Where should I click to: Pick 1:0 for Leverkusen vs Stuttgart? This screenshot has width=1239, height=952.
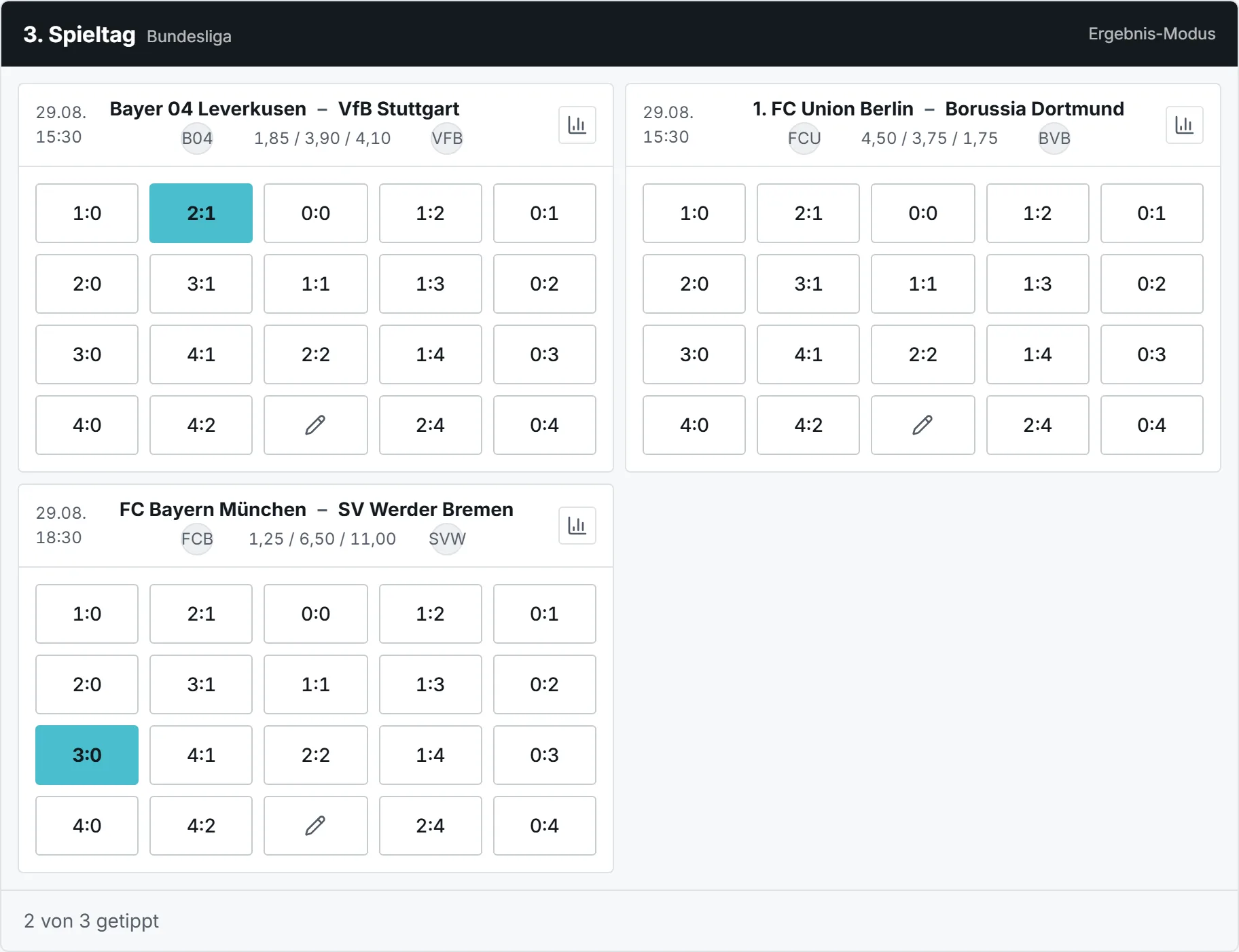pyautogui.click(x=87, y=213)
